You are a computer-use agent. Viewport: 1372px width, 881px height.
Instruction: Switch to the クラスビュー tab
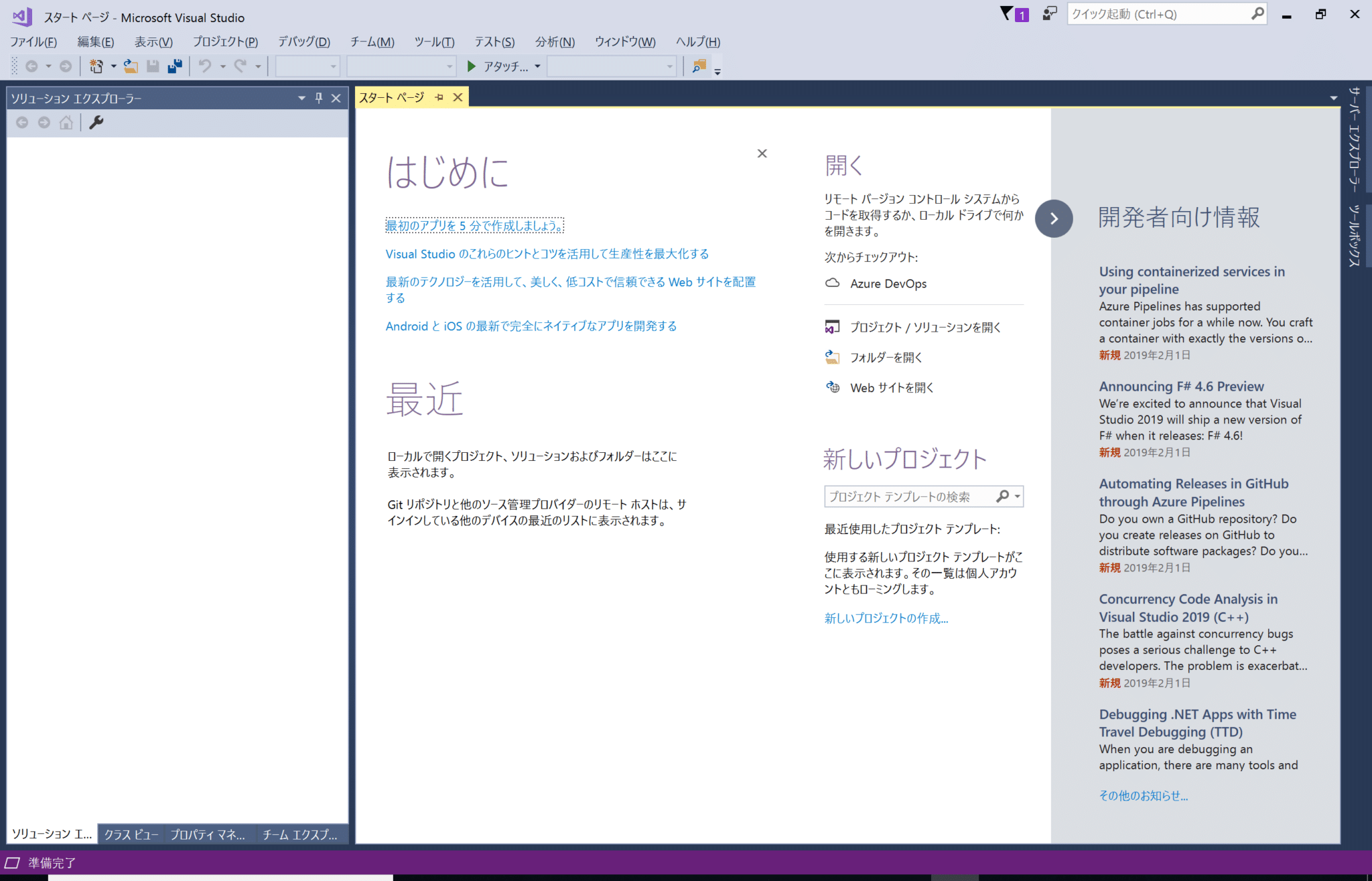click(131, 834)
